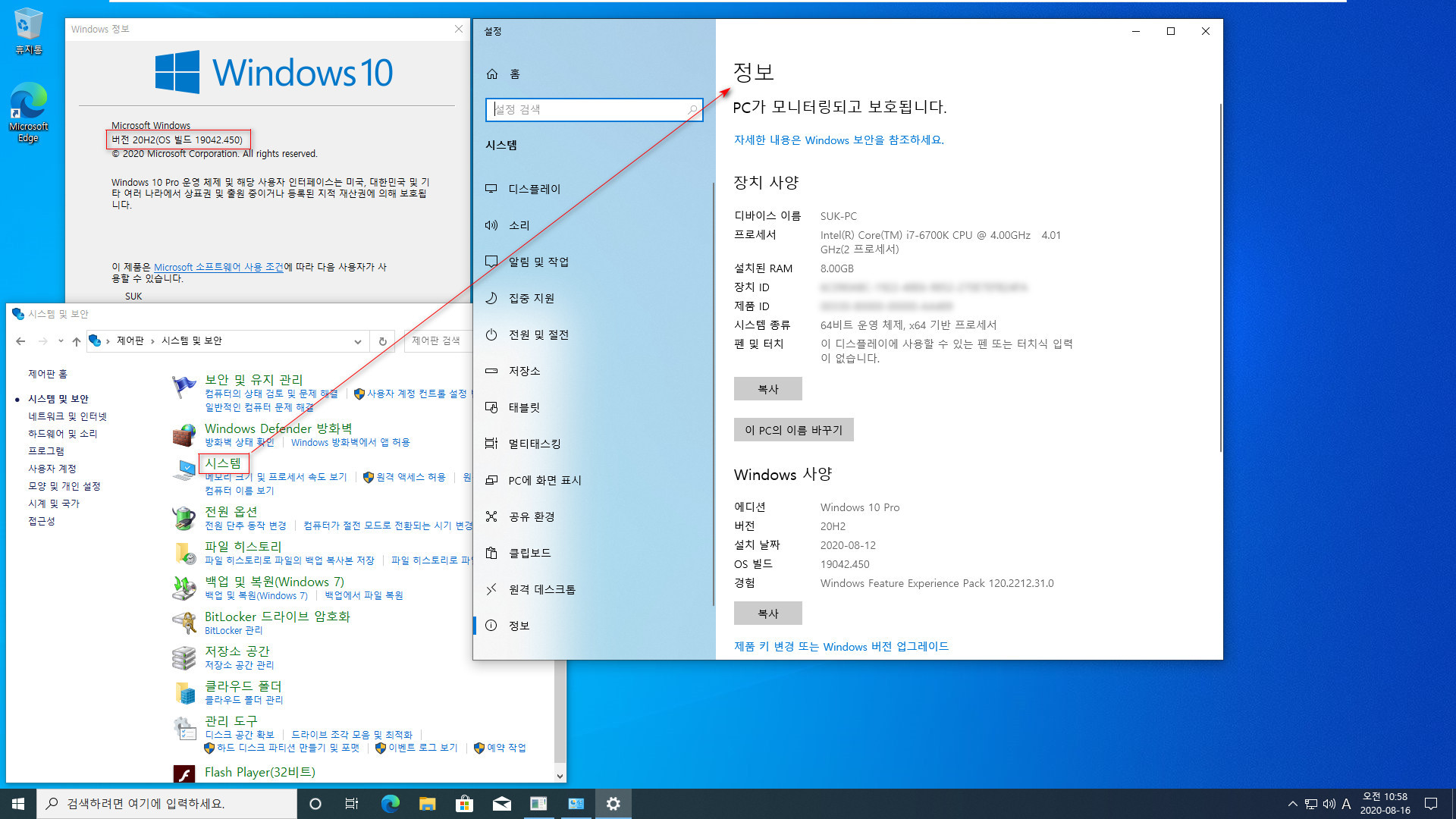Select Programs (프로그램) category
Viewport: 1456px width, 819px height.
tap(46, 451)
